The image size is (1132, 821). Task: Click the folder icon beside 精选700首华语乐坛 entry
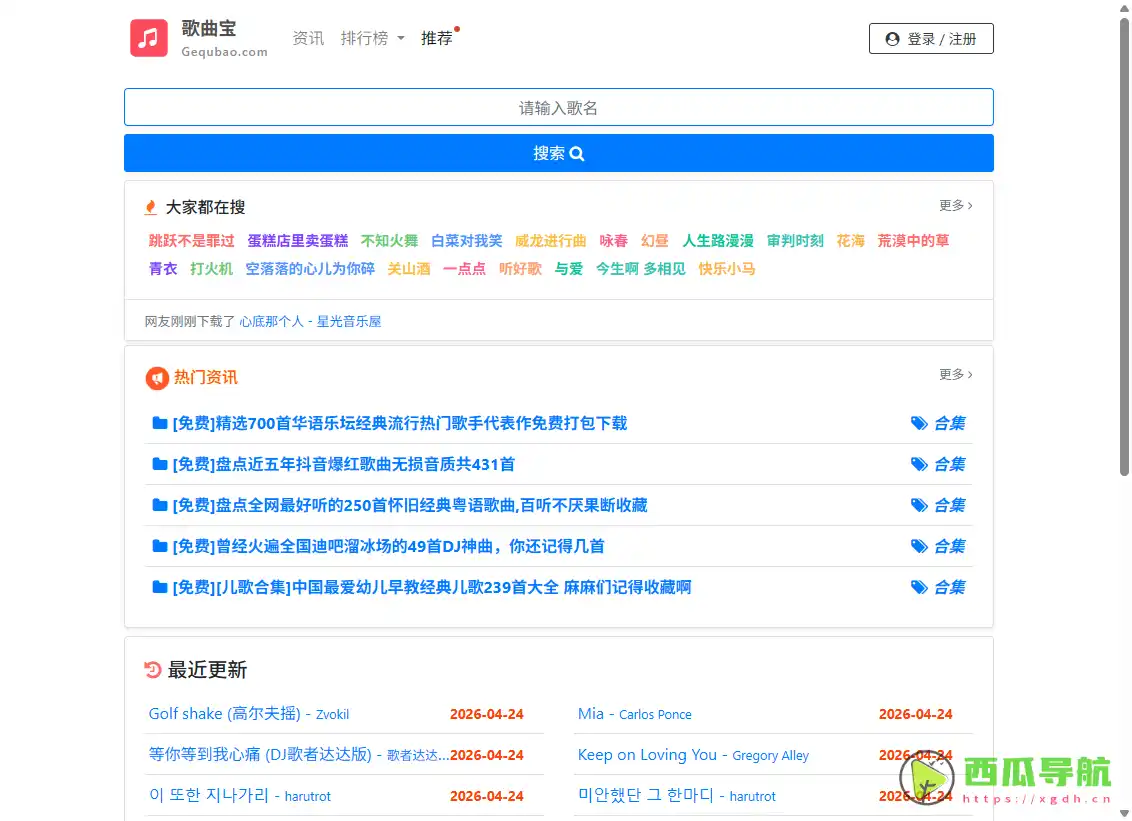(x=160, y=423)
